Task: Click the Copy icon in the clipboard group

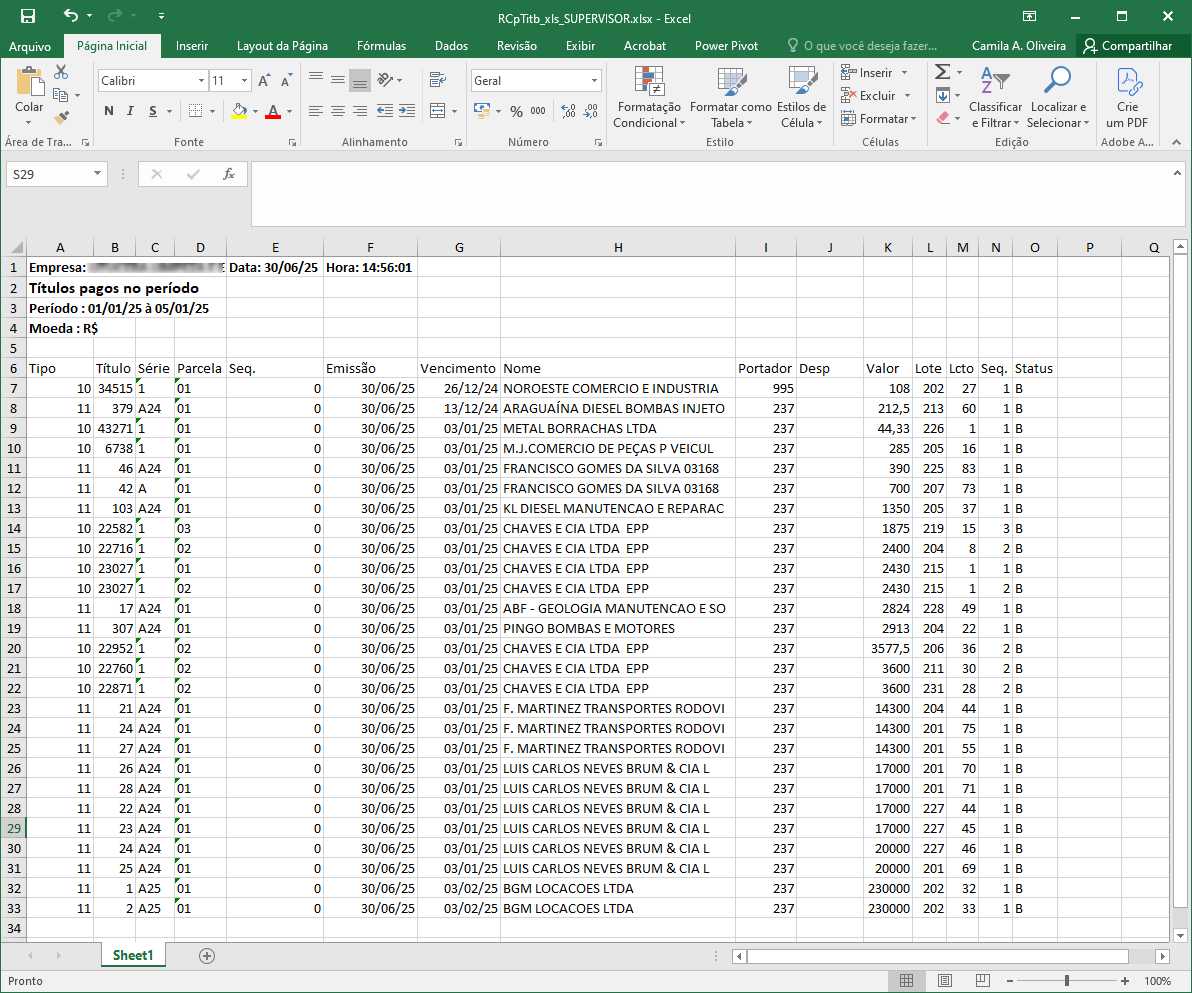Action: click(61, 95)
